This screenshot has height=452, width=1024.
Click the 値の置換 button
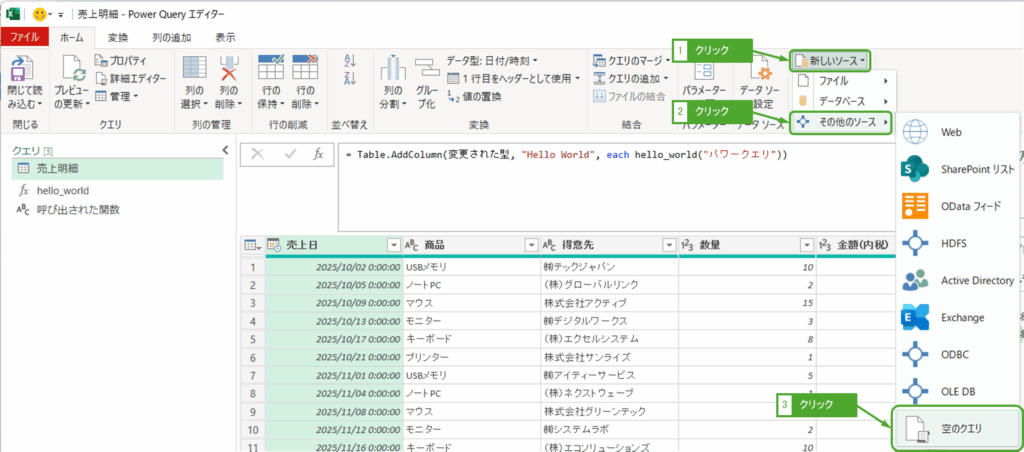coord(481,96)
